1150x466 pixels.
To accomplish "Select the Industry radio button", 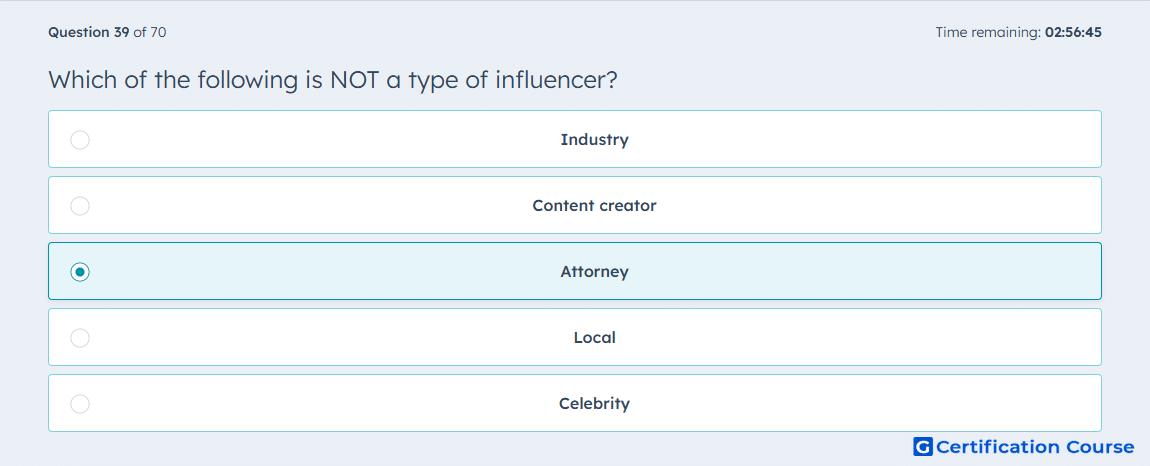I will point(80,139).
